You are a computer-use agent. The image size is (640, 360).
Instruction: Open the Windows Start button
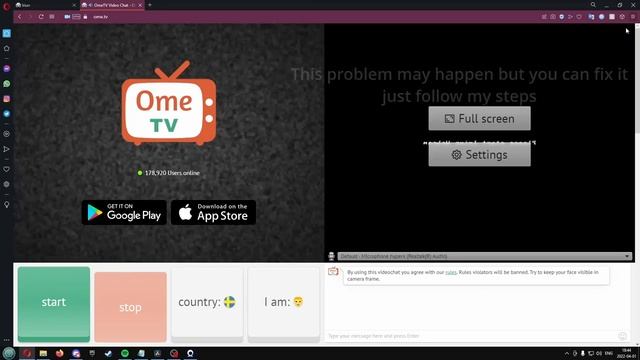(9, 353)
